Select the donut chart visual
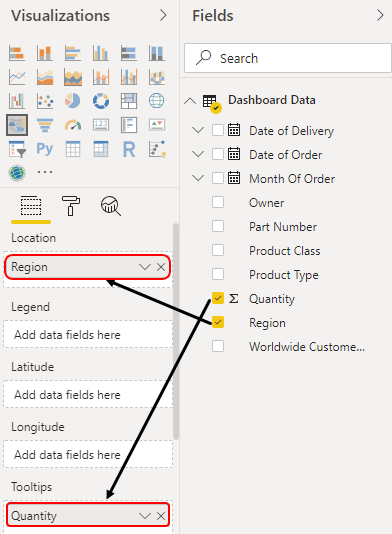The height and width of the screenshot is (534, 392). 100,101
